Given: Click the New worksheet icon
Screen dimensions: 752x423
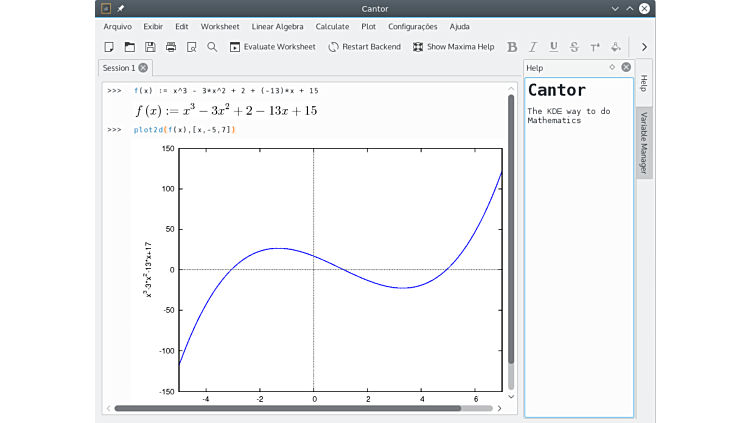Looking at the screenshot, I should [109, 47].
